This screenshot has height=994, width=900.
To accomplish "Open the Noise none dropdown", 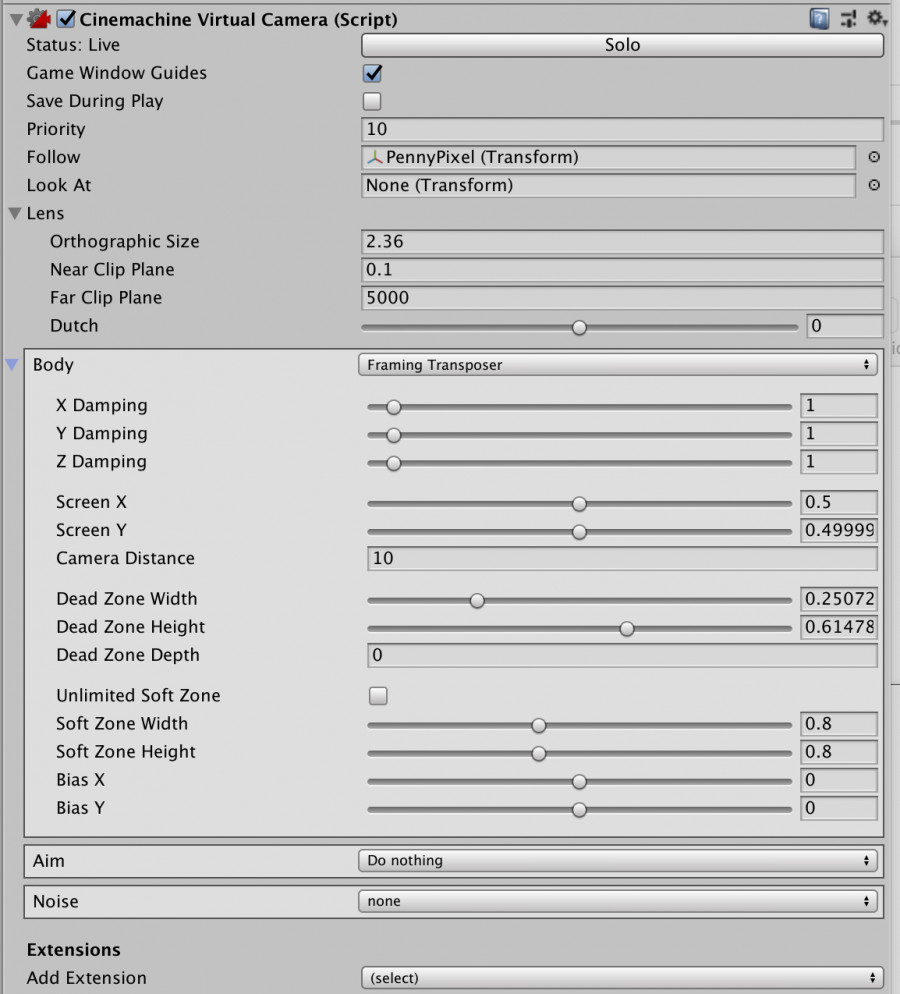I will [618, 901].
